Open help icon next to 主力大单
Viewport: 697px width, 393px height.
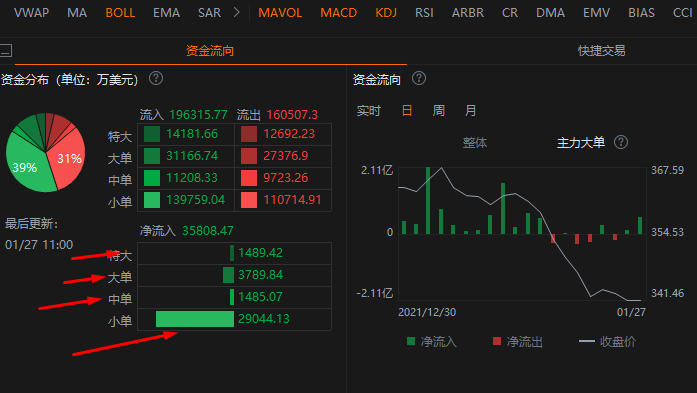click(621, 142)
